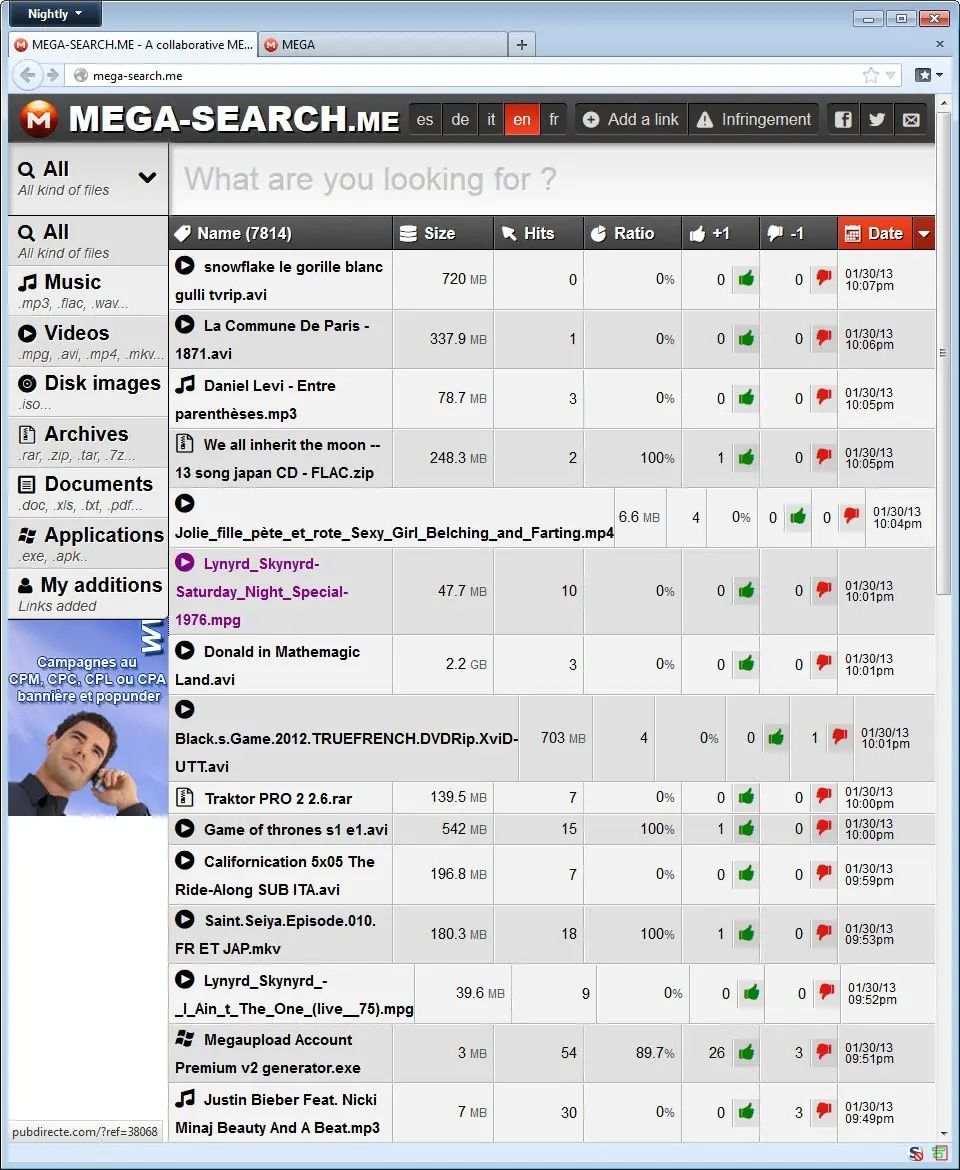
Task: Sort results by Size column
Action: click(x=443, y=234)
